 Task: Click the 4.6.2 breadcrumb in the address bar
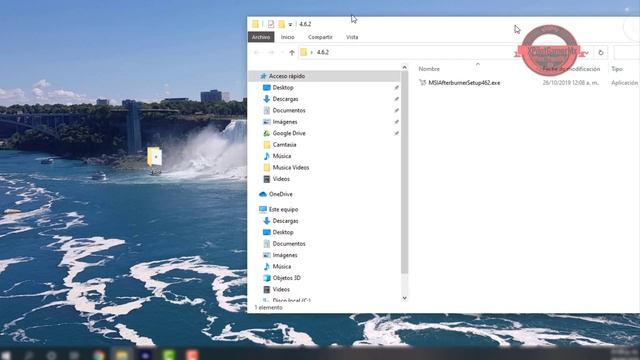322,52
